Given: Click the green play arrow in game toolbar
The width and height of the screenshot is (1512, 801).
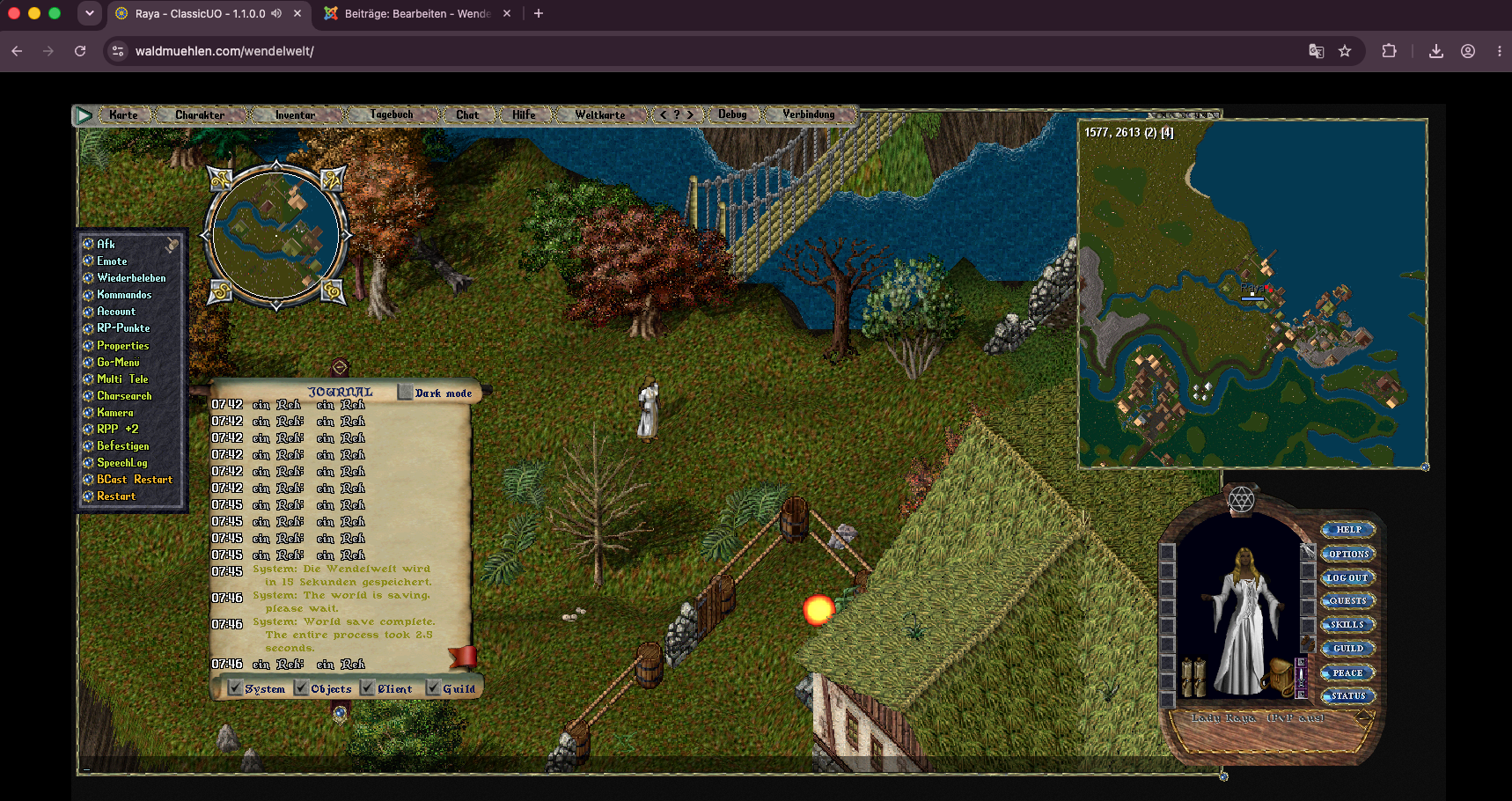Looking at the screenshot, I should [84, 115].
